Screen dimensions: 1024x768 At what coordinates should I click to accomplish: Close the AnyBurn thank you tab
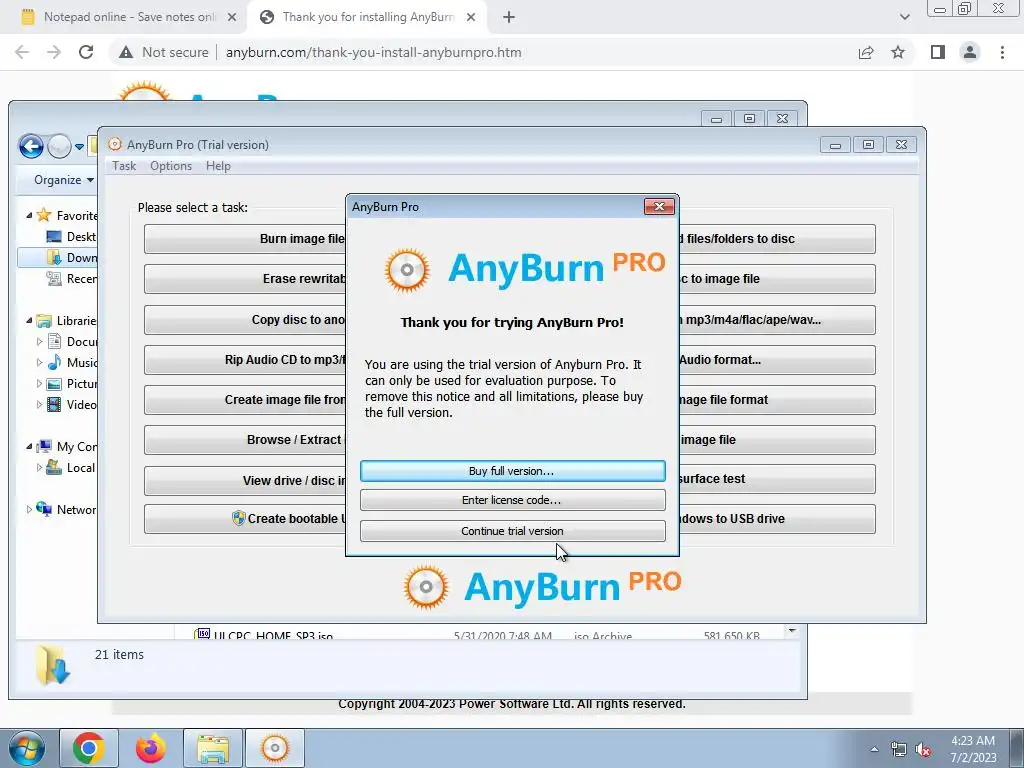471,18
